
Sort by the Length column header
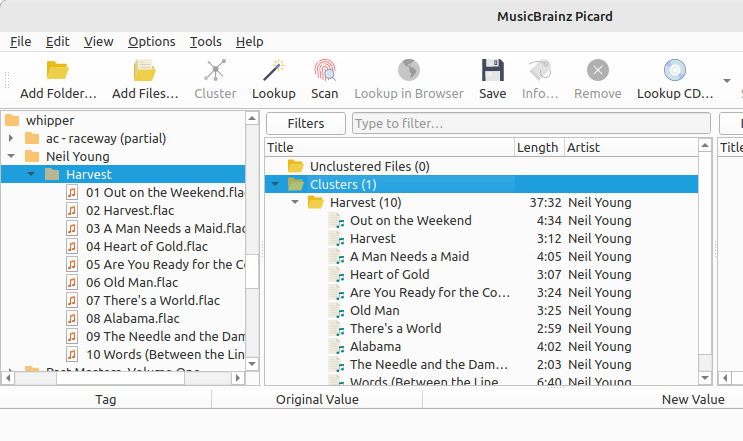pyautogui.click(x=539, y=147)
